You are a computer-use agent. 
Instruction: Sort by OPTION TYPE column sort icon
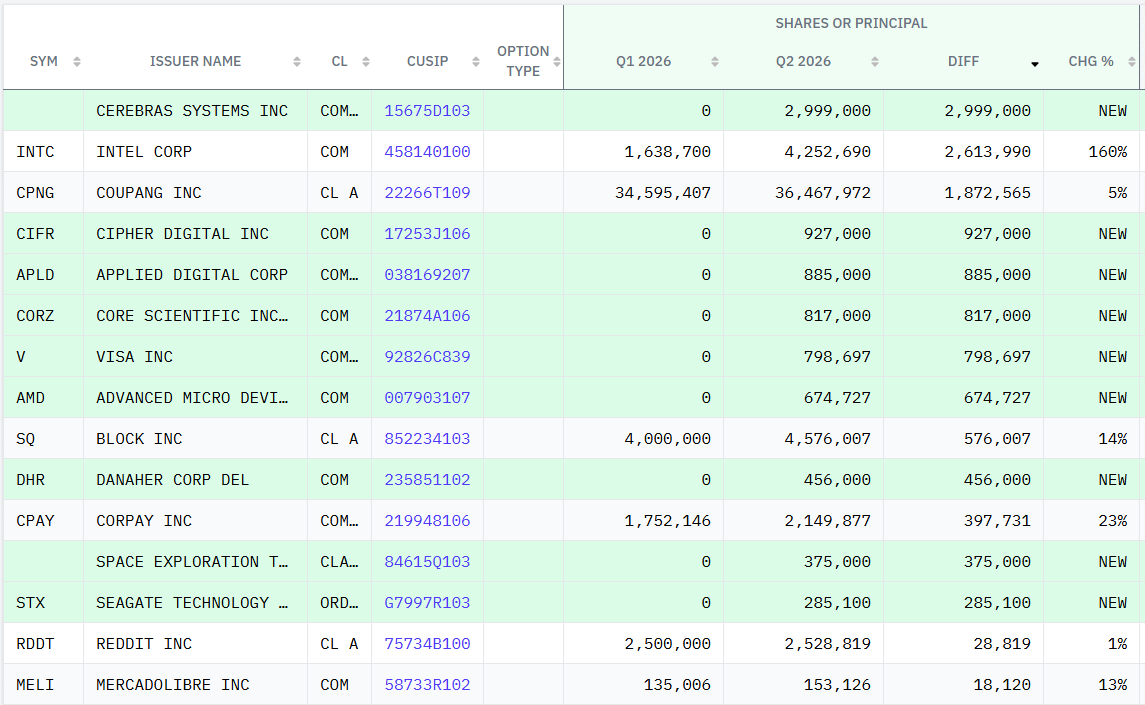(x=556, y=62)
